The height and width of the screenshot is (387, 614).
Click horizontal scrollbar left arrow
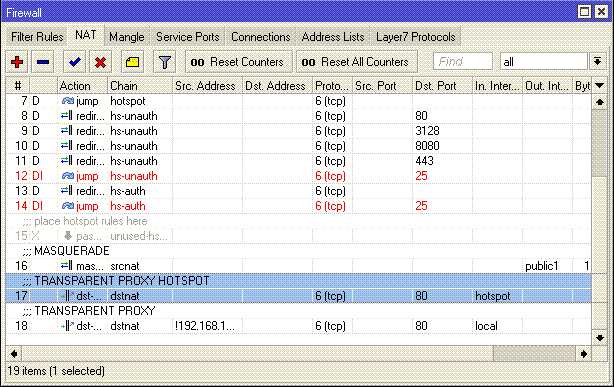tap(14, 354)
